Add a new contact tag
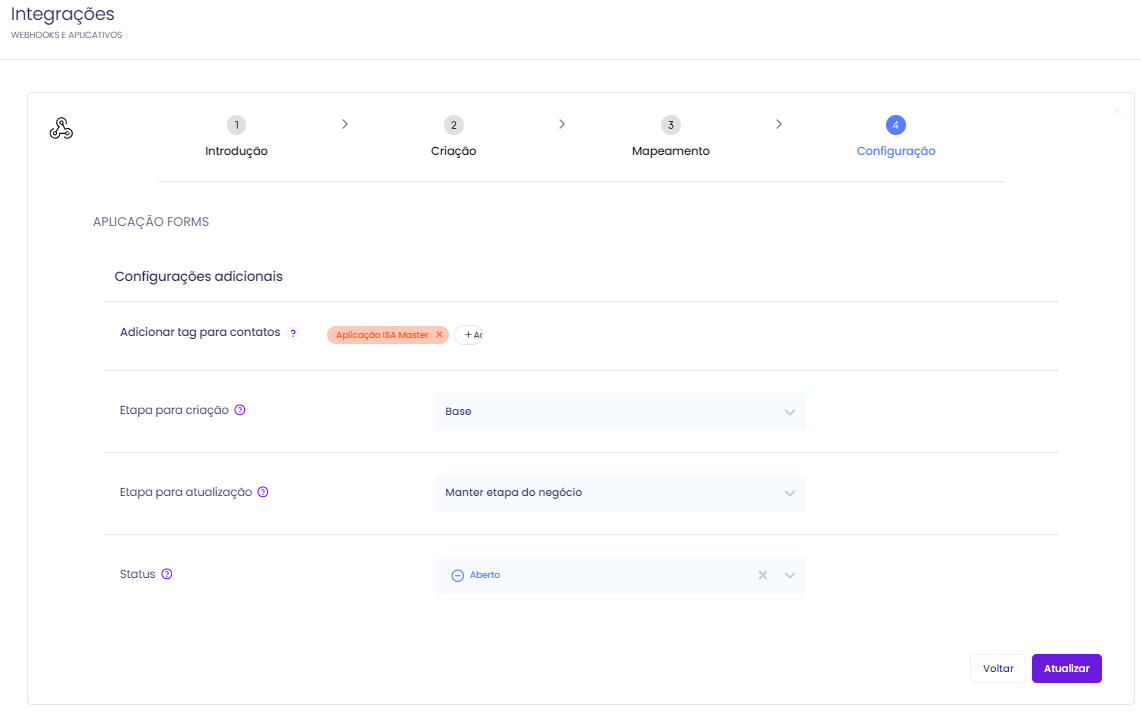1141x725 pixels. [x=470, y=335]
